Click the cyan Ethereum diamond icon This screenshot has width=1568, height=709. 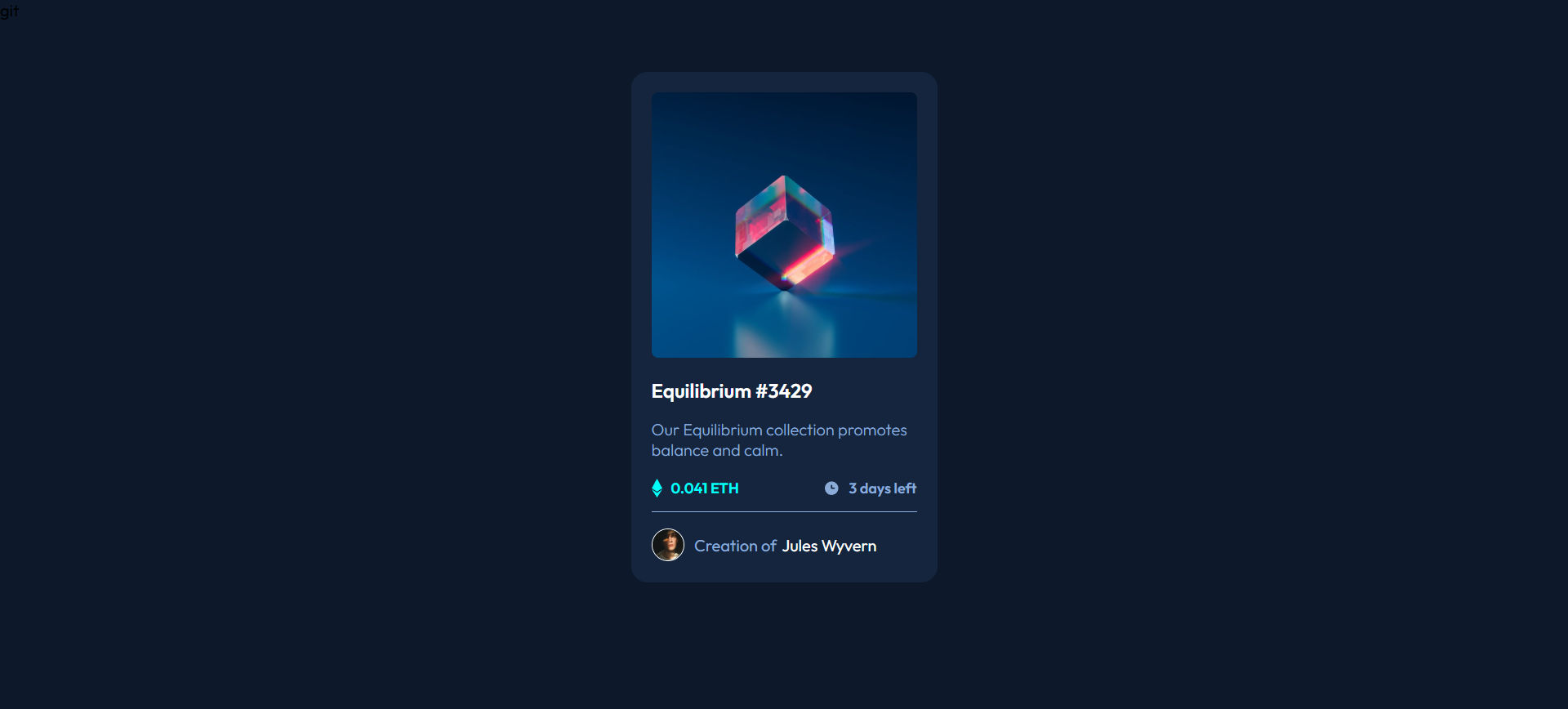pyautogui.click(x=657, y=488)
